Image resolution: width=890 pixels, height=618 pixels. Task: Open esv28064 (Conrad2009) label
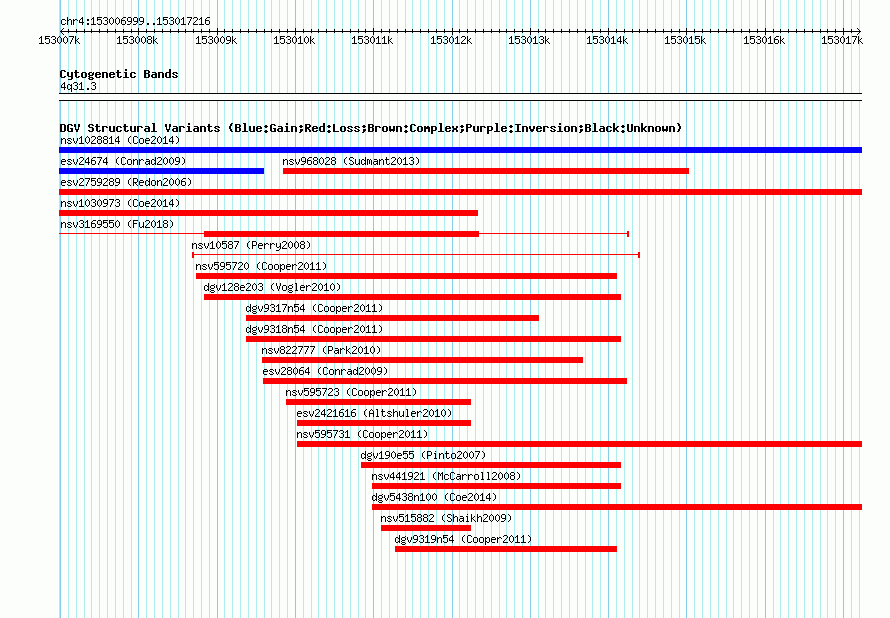[325, 371]
